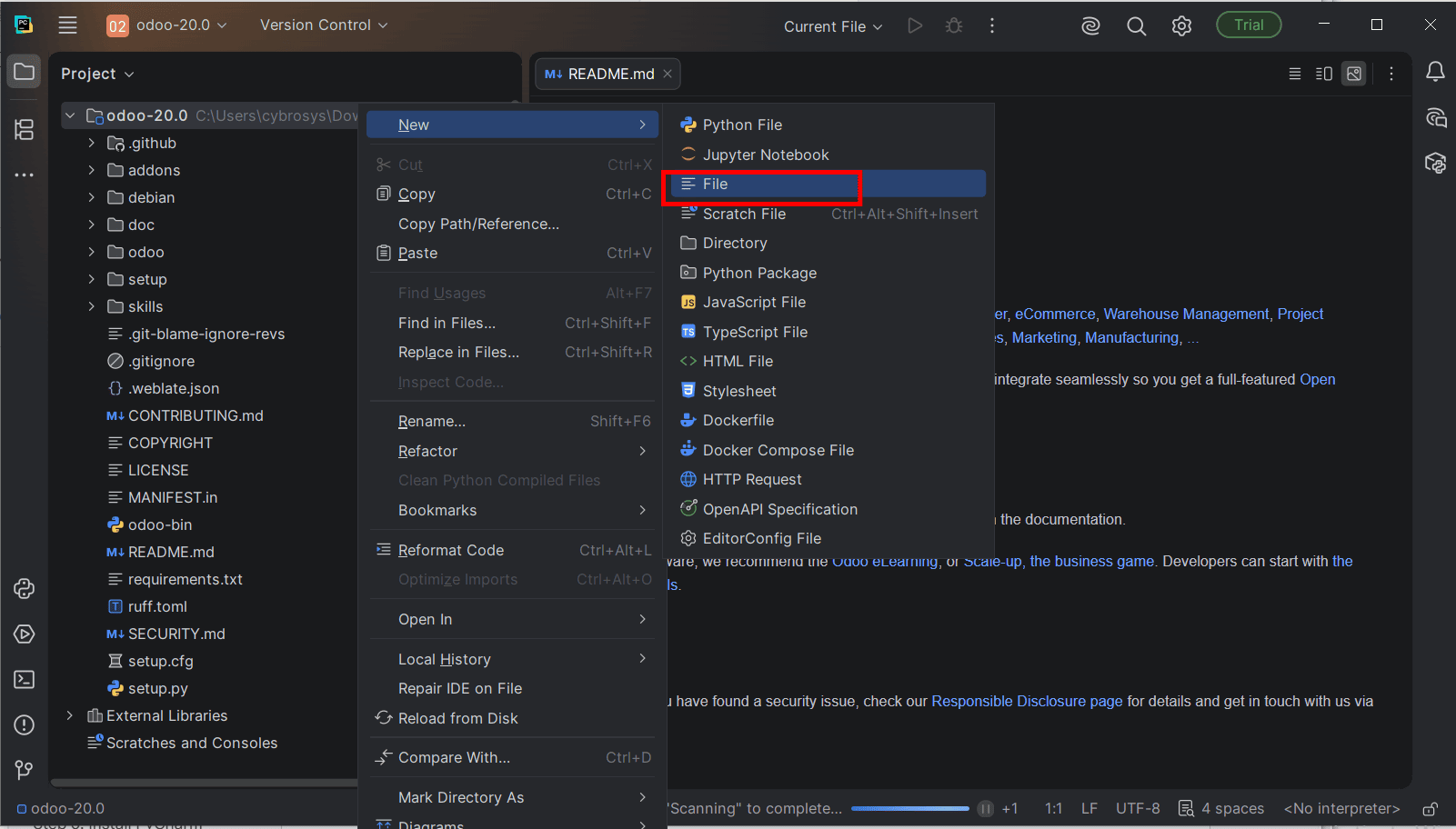Toggle read-only lock in status bar
The width and height of the screenshot is (1456, 829).
click(1431, 808)
